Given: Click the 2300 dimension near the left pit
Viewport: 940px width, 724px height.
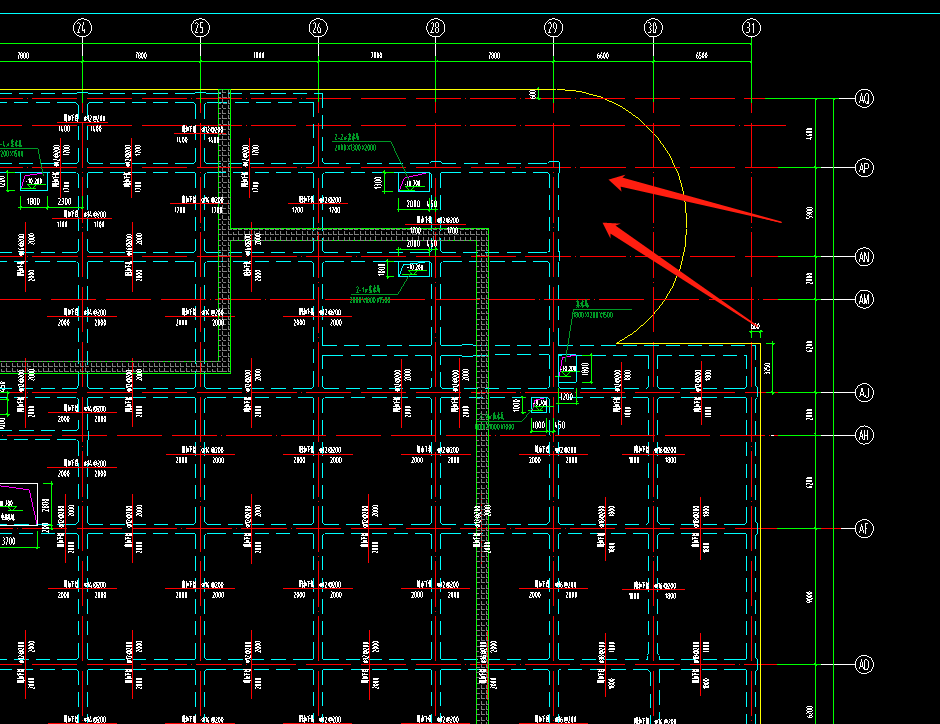Looking at the screenshot, I should point(64,202).
